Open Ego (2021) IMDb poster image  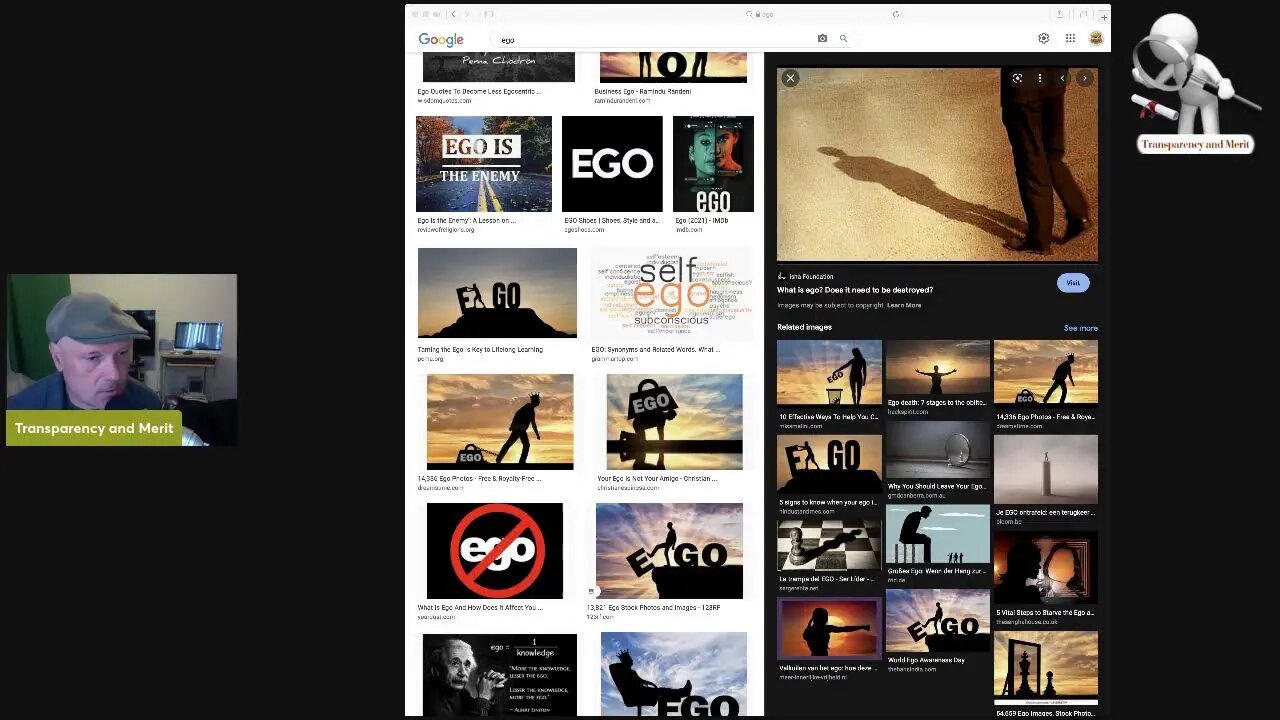point(713,164)
